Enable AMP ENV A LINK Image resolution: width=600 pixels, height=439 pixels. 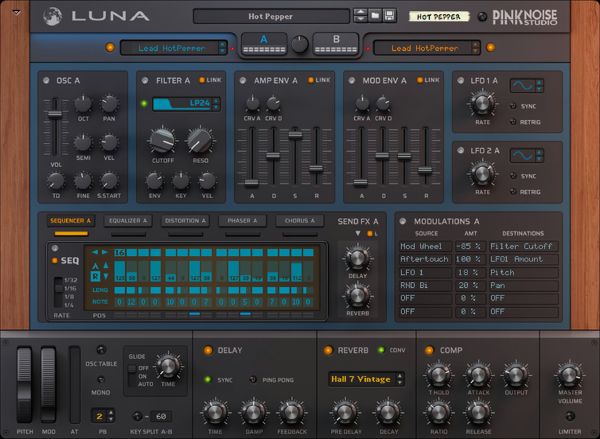[x=311, y=80]
